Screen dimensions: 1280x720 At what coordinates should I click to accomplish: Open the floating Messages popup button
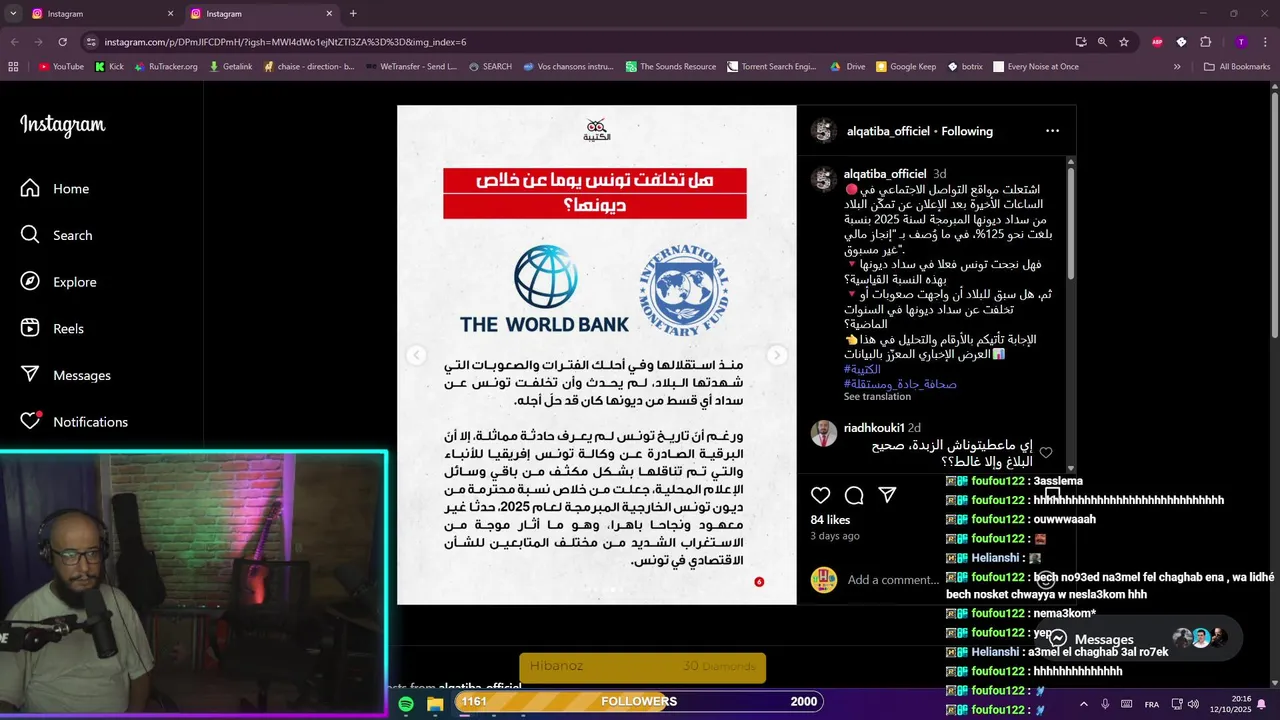(1138, 639)
